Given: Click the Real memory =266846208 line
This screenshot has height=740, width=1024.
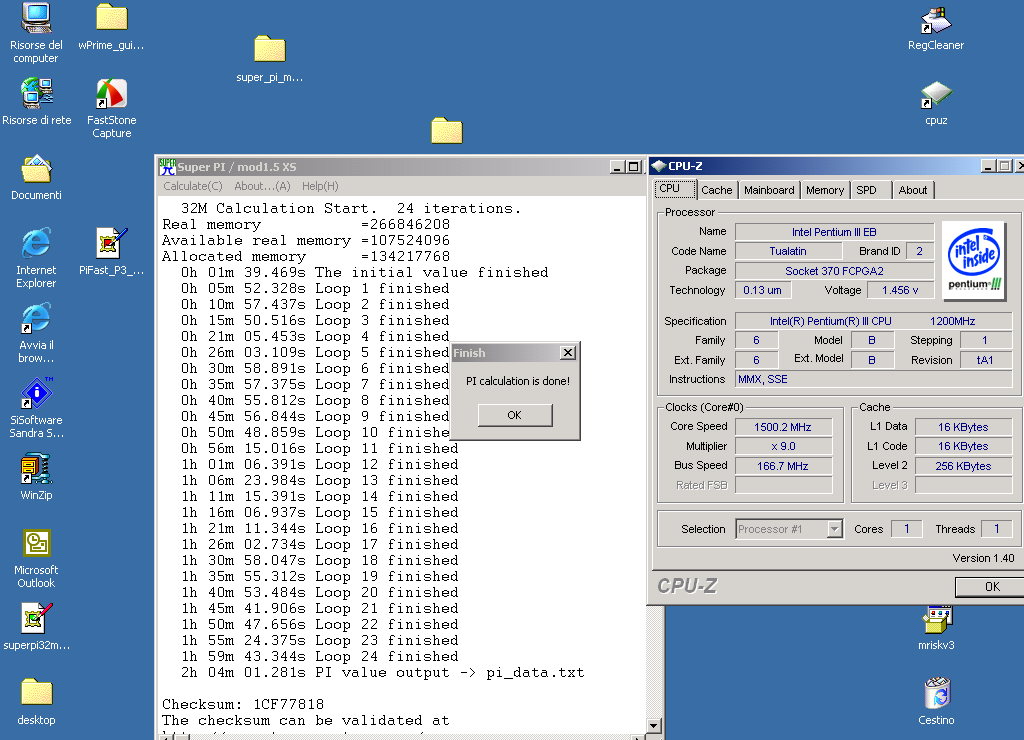Looking at the screenshot, I should (306, 224).
